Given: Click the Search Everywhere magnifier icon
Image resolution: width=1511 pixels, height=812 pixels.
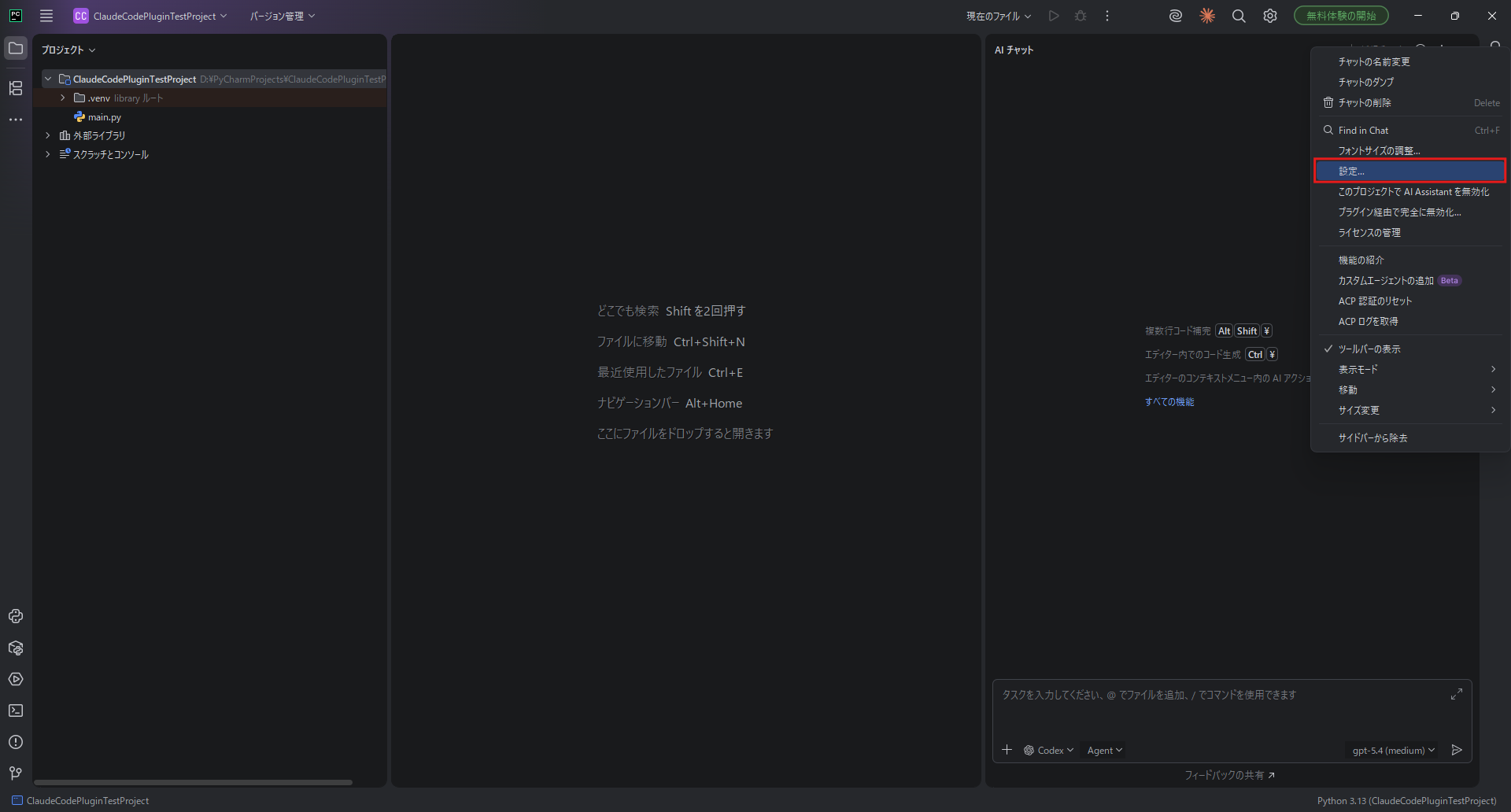Looking at the screenshot, I should (x=1238, y=16).
